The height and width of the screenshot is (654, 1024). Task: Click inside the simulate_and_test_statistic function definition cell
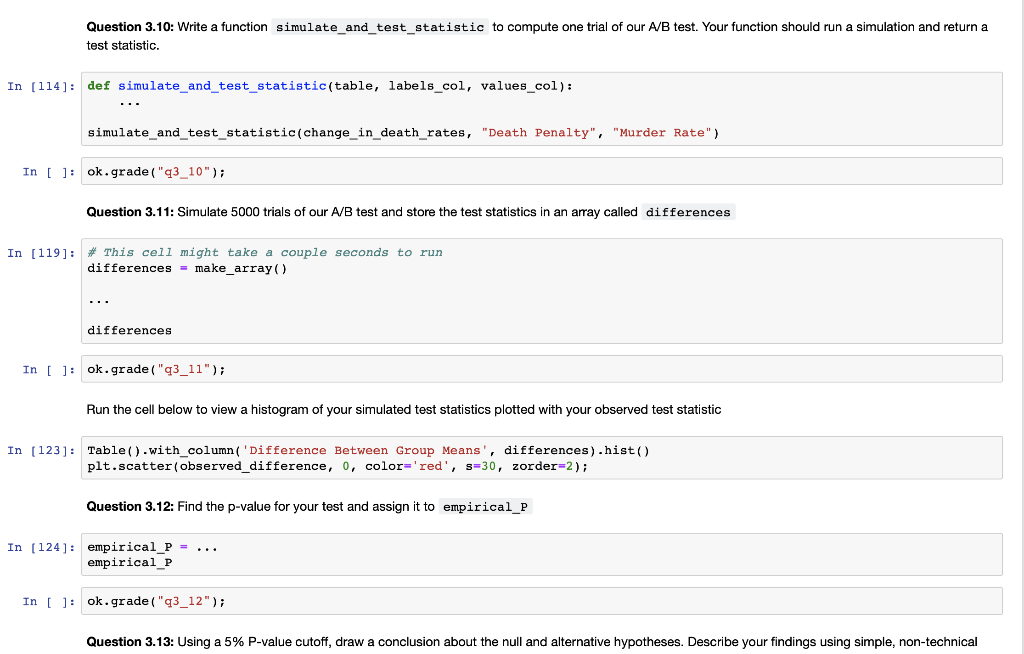400,107
